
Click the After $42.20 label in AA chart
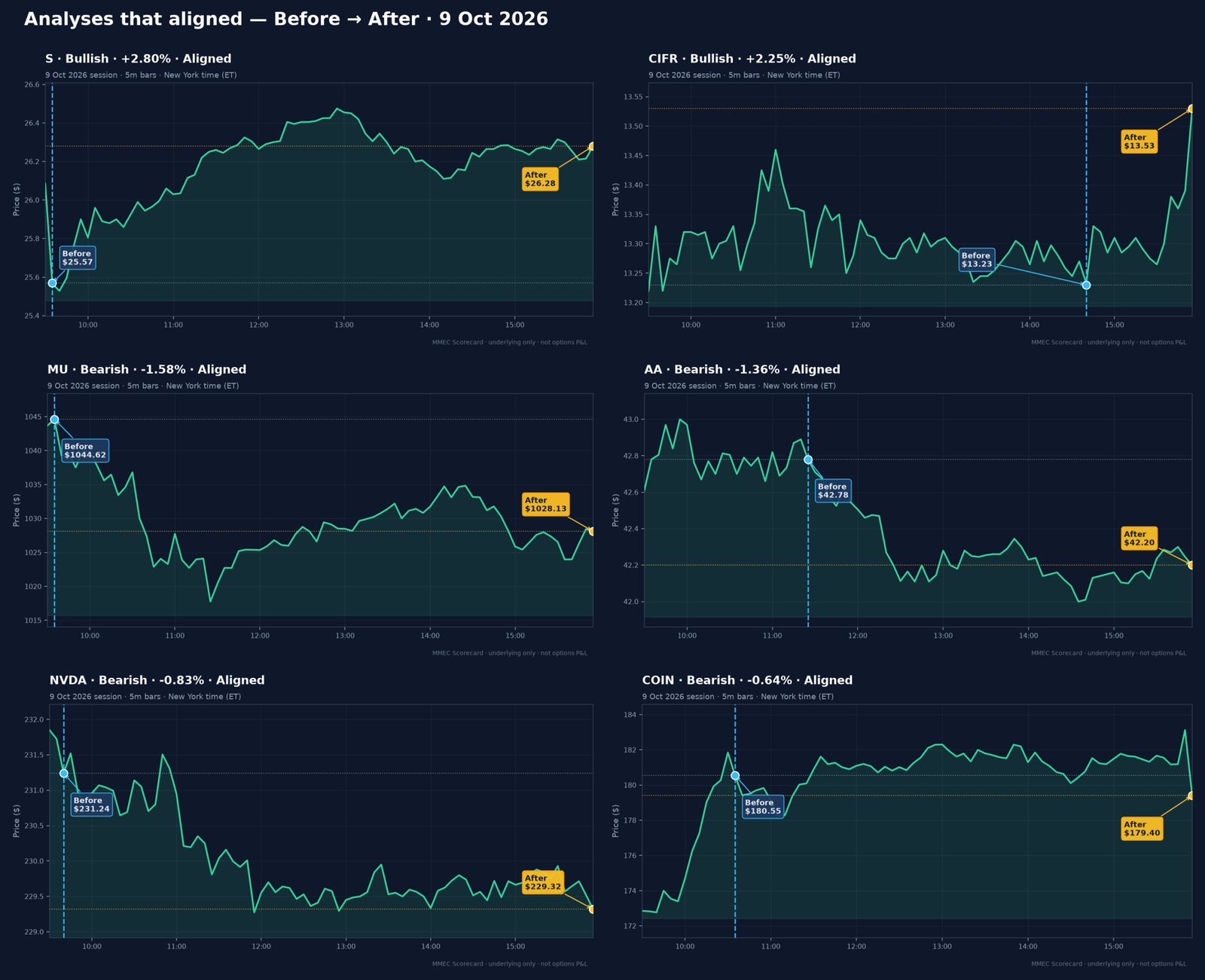pos(1139,538)
